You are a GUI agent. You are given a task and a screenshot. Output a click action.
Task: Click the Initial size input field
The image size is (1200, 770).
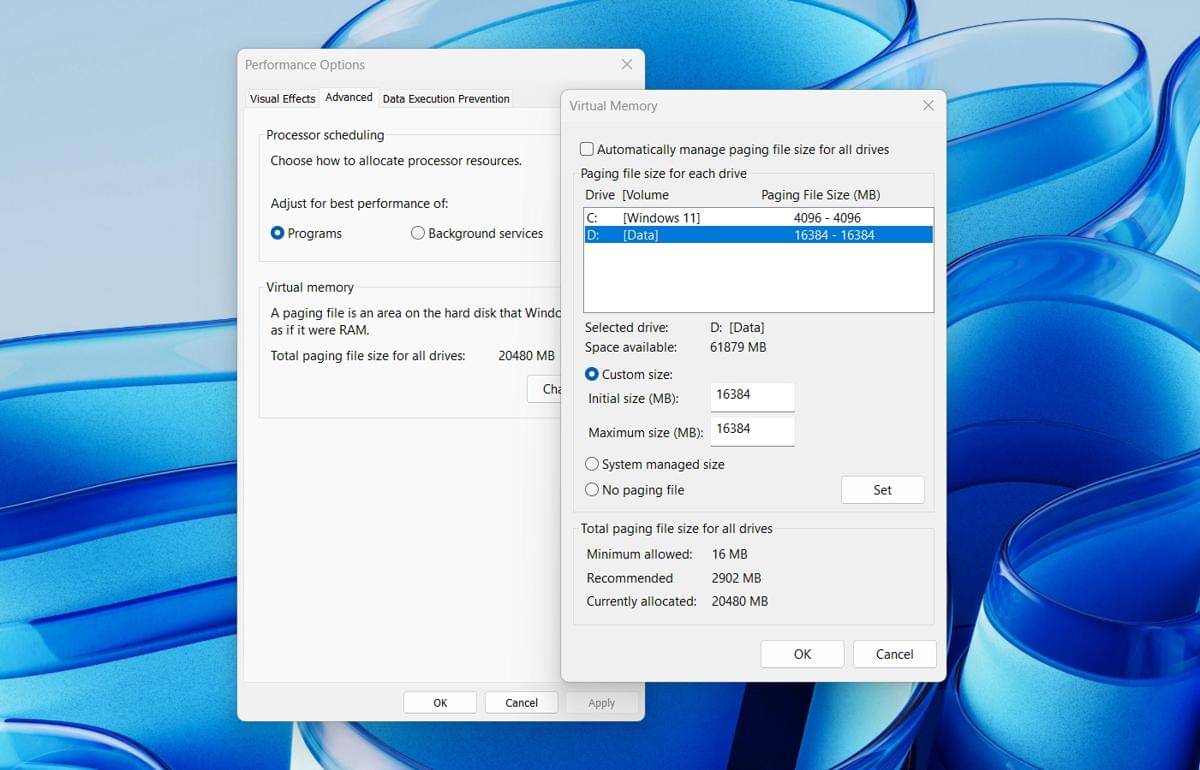pyautogui.click(x=752, y=396)
